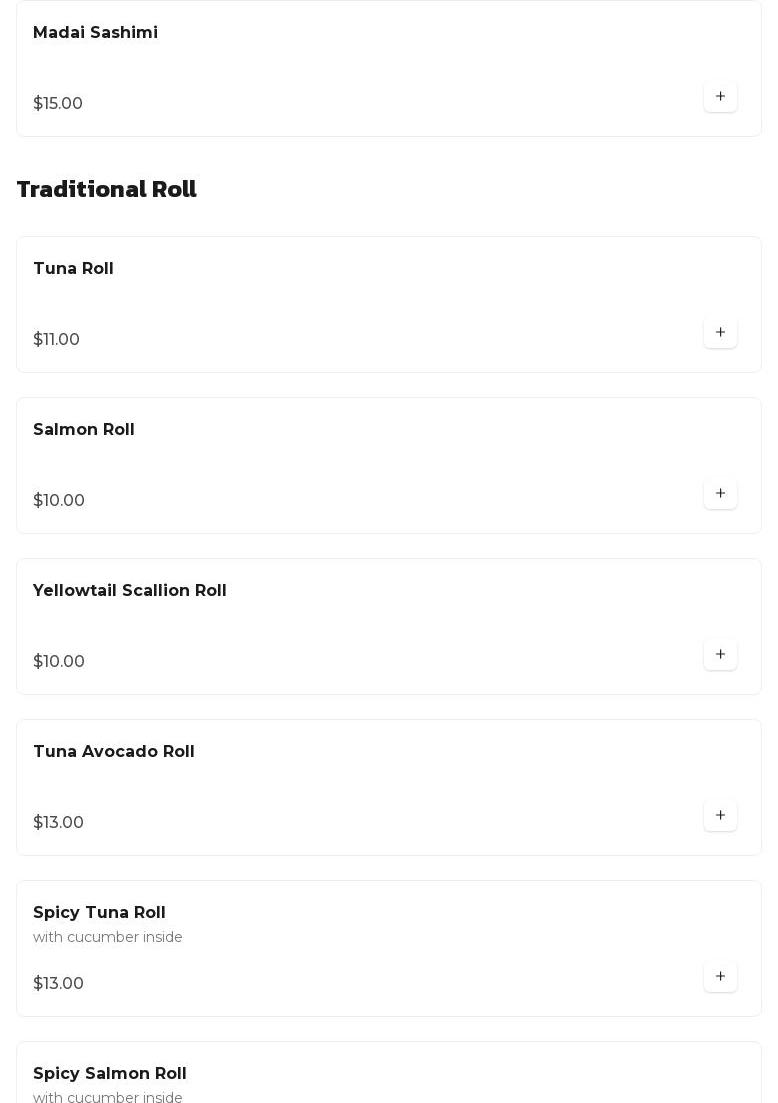Add Spicy Tuna Roll with plus icon

coord(720,976)
